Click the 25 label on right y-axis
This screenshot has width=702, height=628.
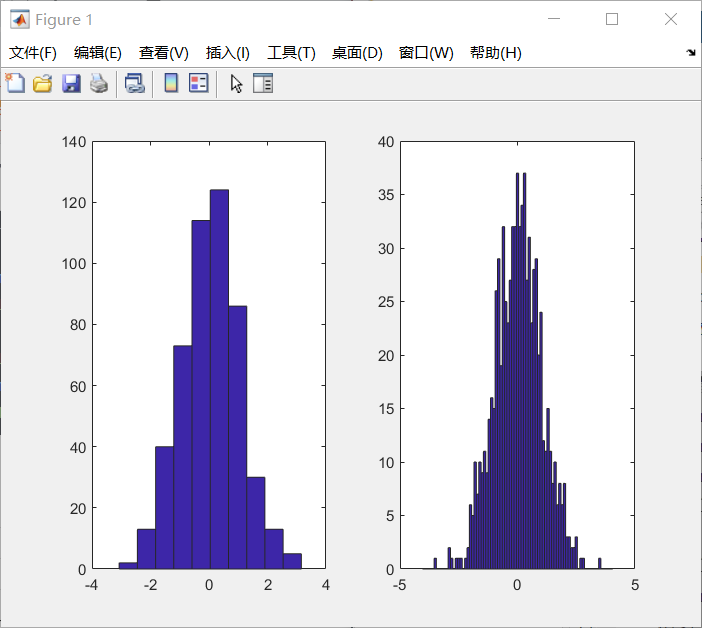(x=386, y=302)
